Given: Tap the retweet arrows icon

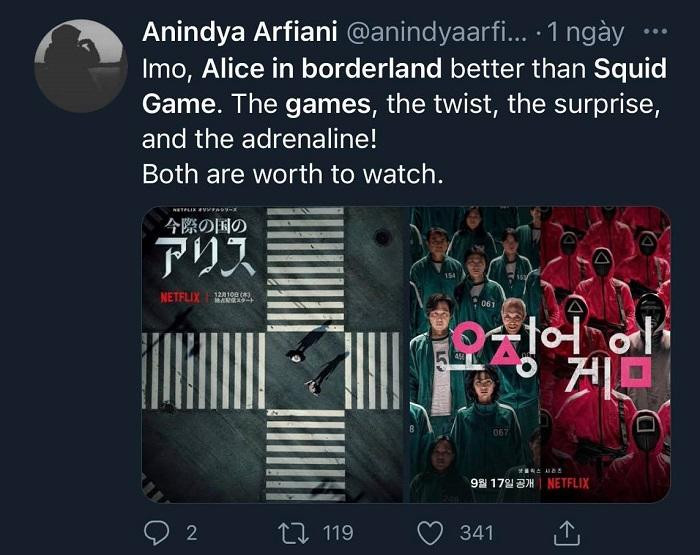Looking at the screenshot, I should pyautogui.click(x=293, y=534).
